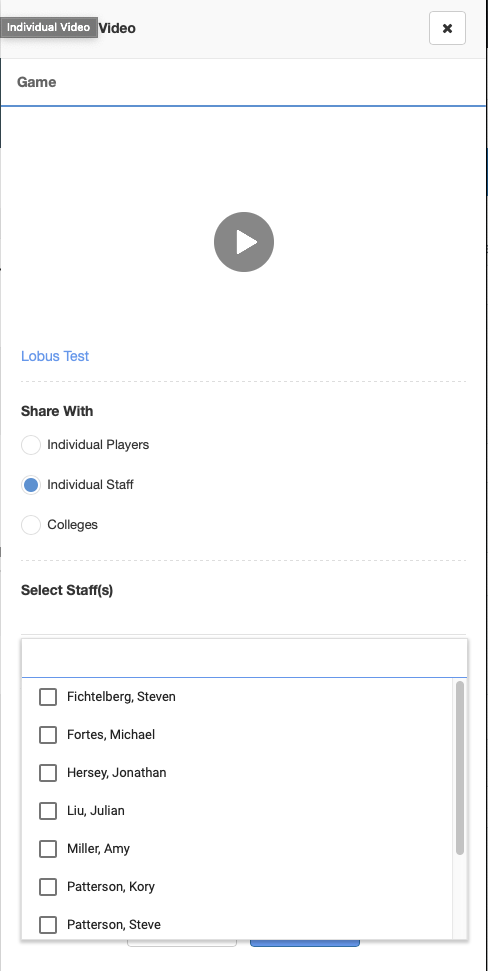Click the staff list scrollbar thumb
This screenshot has height=971, width=488.
(460, 768)
